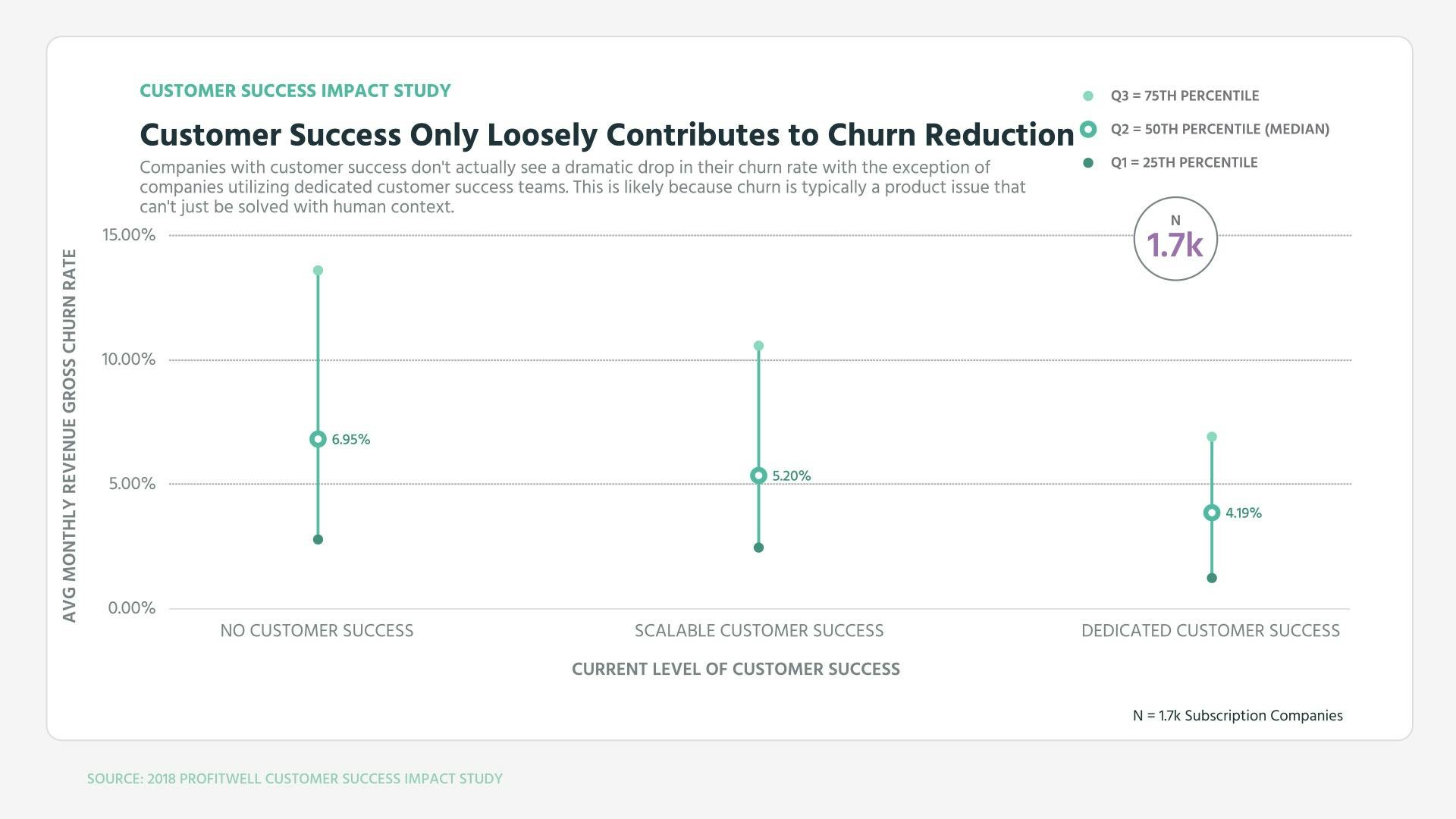This screenshot has height=819, width=1456.
Task: Click the N 1.7k sample size badge
Action: [1175, 237]
